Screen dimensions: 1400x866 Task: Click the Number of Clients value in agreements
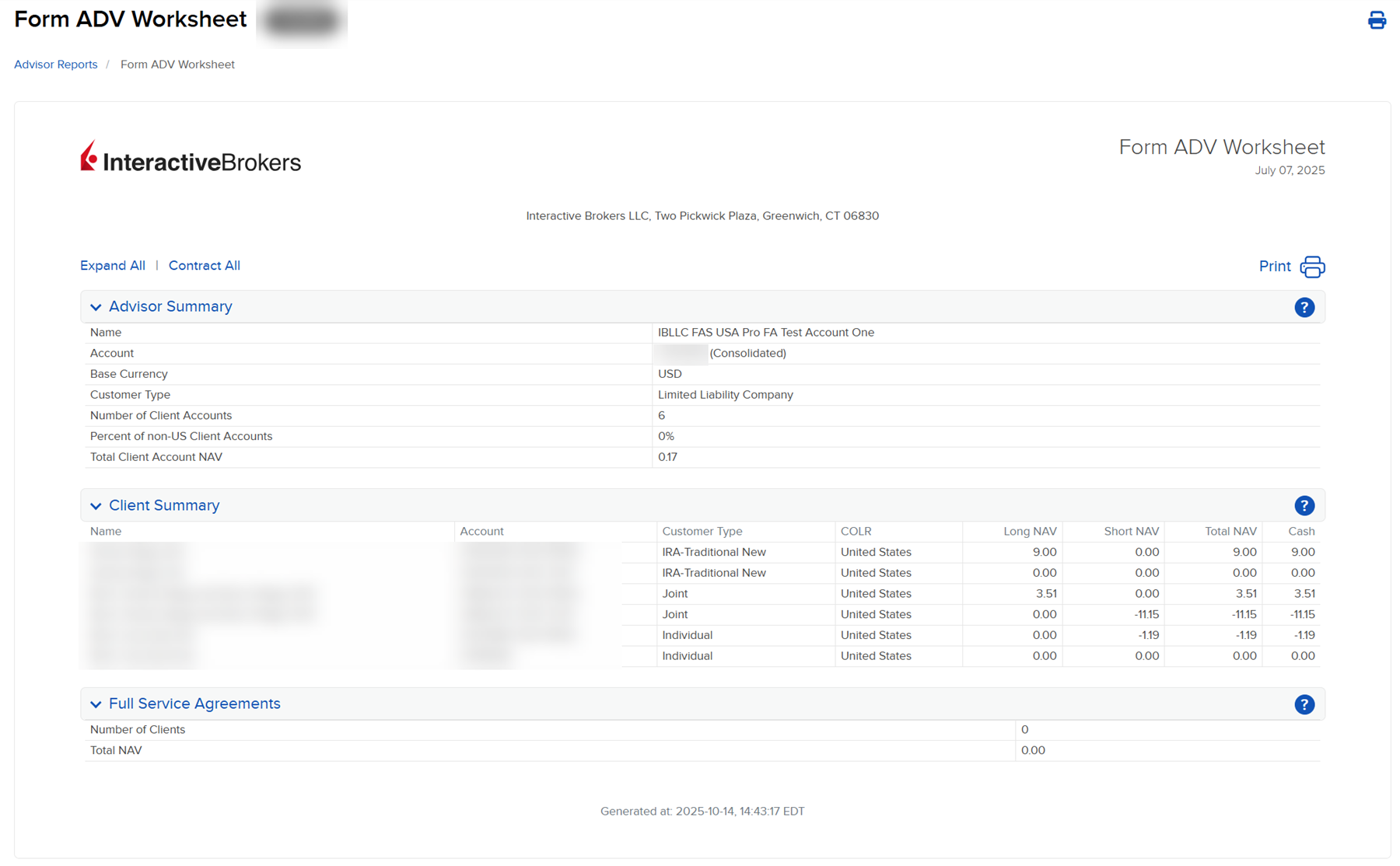tap(1024, 729)
